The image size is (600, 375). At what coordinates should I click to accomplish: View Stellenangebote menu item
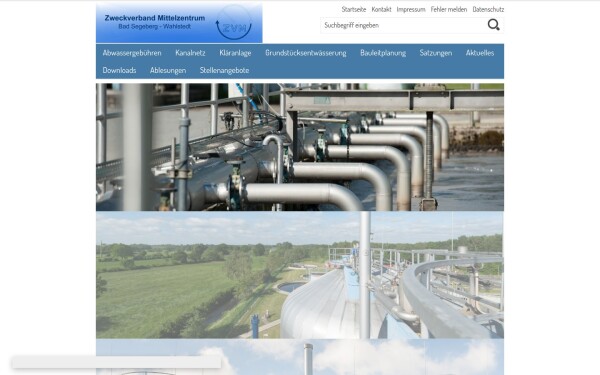(224, 70)
